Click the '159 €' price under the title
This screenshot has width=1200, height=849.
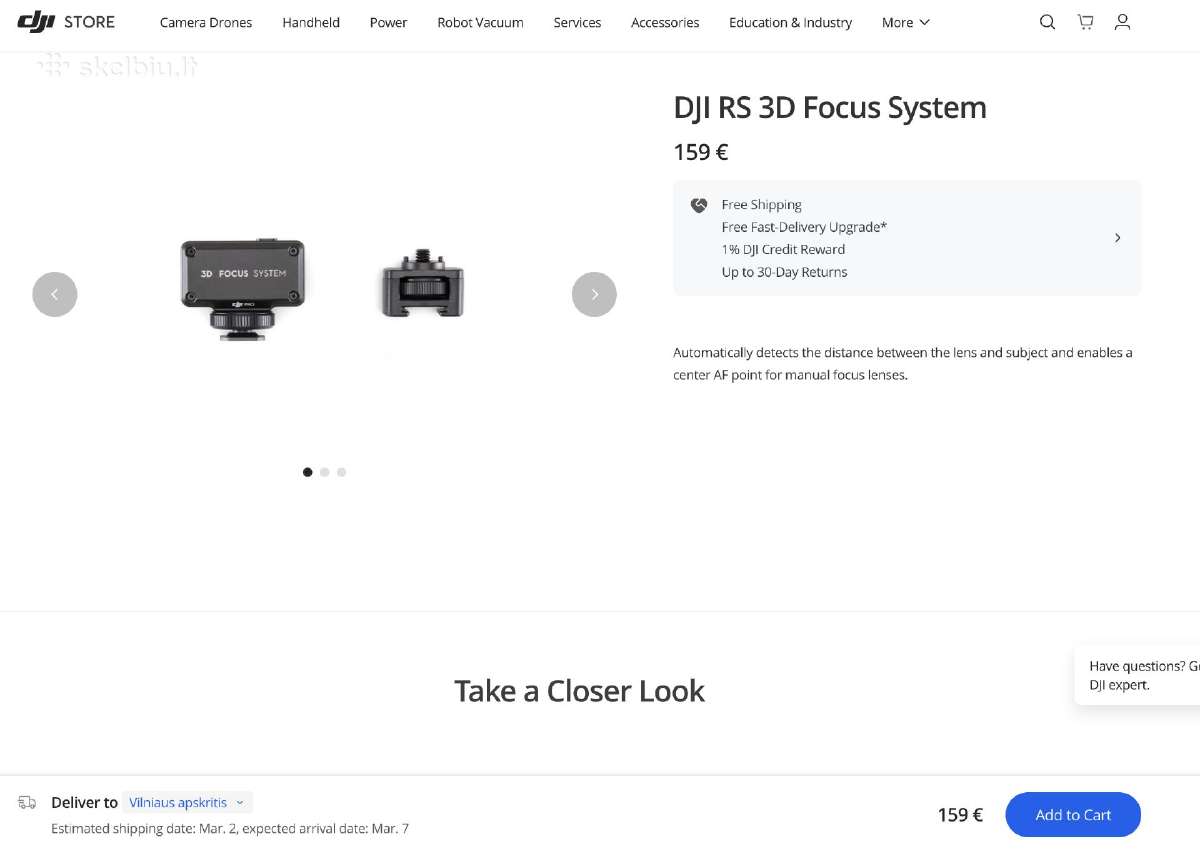click(701, 152)
